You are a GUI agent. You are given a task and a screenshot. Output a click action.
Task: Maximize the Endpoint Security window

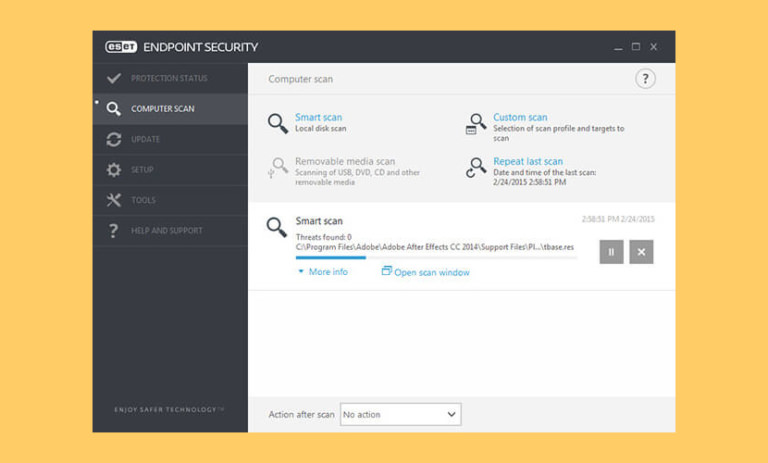tap(636, 47)
